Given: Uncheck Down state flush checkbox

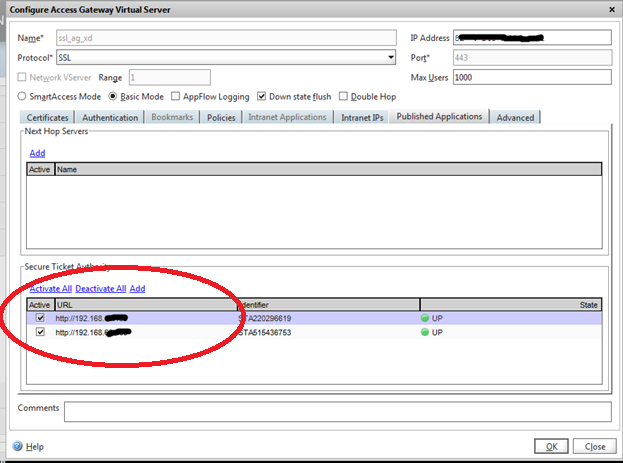Looking at the screenshot, I should (261, 96).
